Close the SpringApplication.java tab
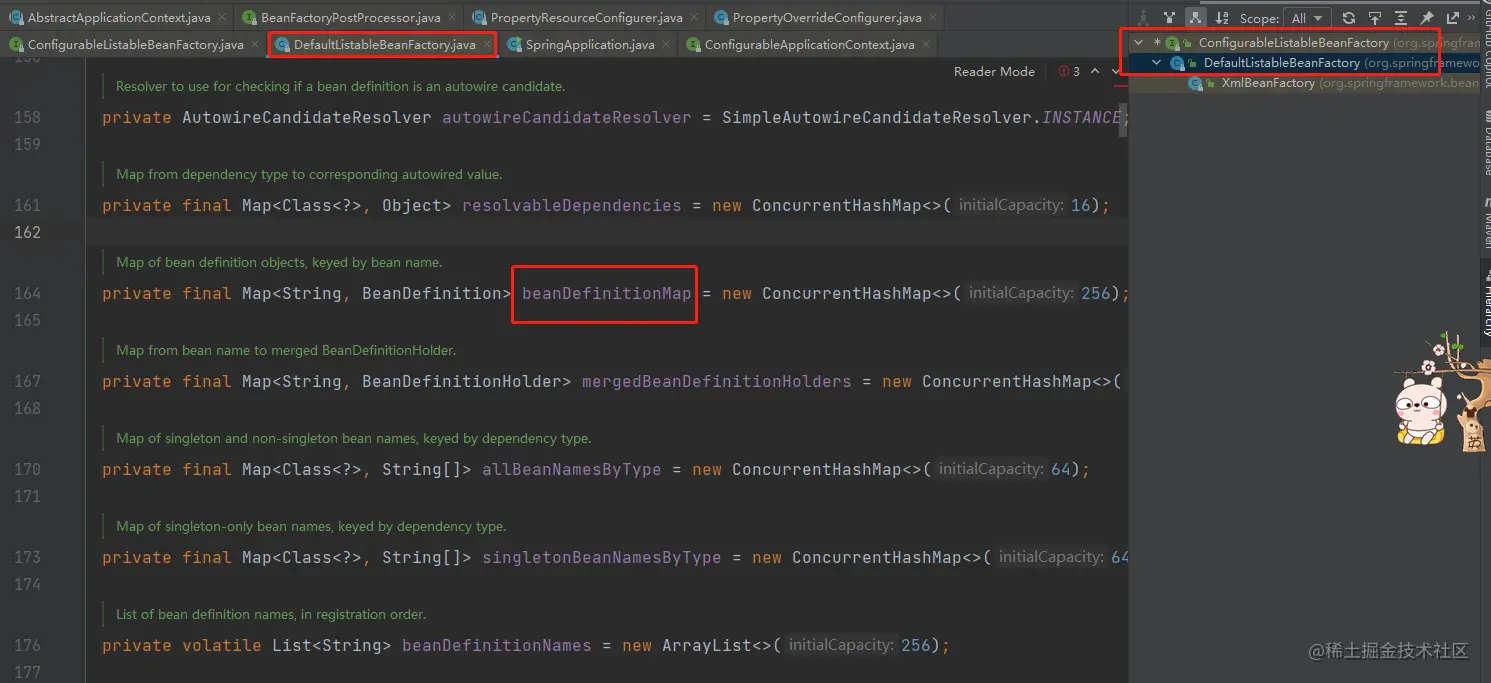Viewport: 1491px width, 683px height. [x=667, y=45]
